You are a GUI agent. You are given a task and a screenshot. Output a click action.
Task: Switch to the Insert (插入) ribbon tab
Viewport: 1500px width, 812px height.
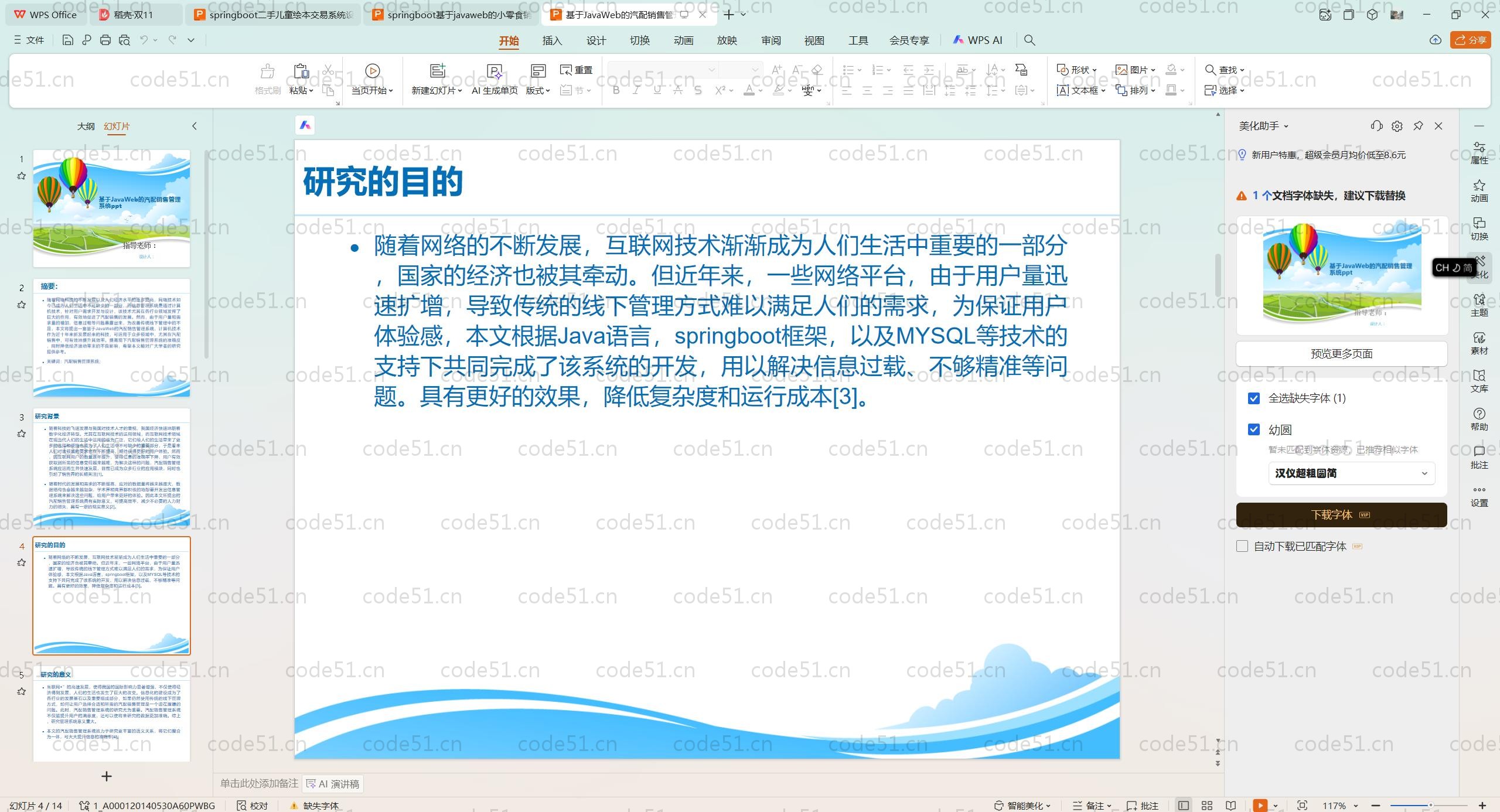click(x=551, y=40)
